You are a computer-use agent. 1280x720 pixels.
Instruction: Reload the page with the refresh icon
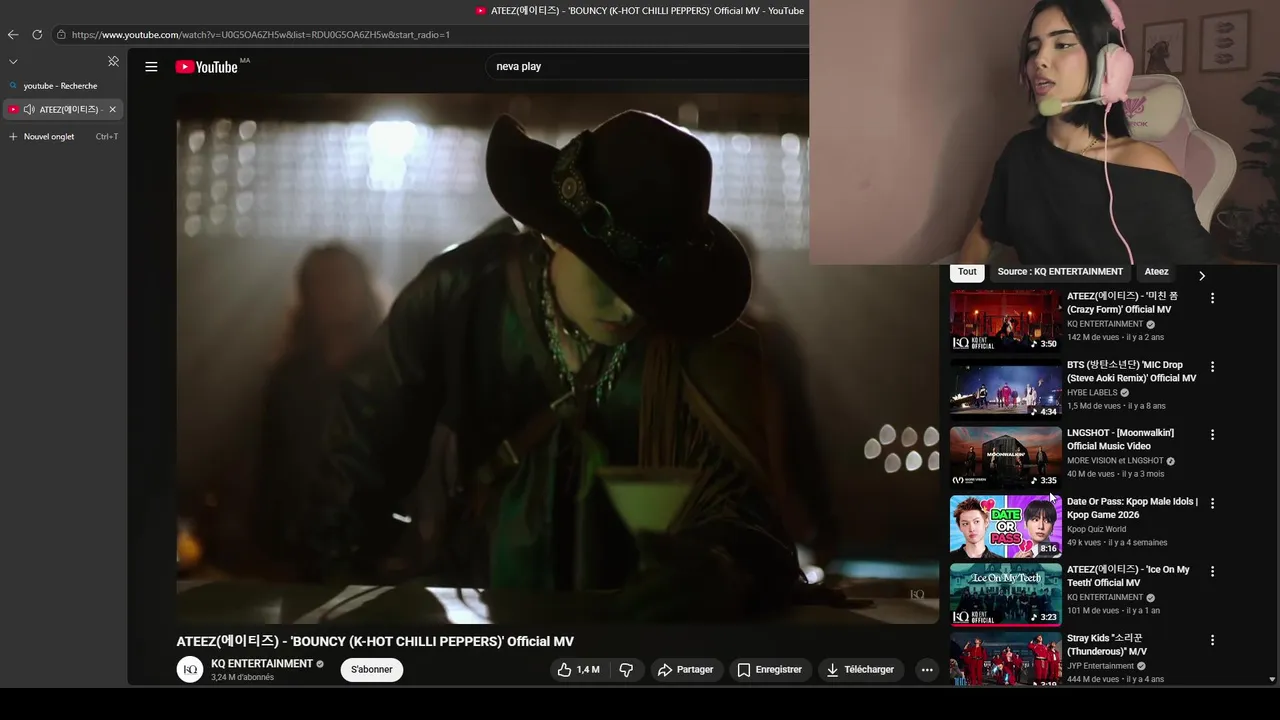(37, 34)
